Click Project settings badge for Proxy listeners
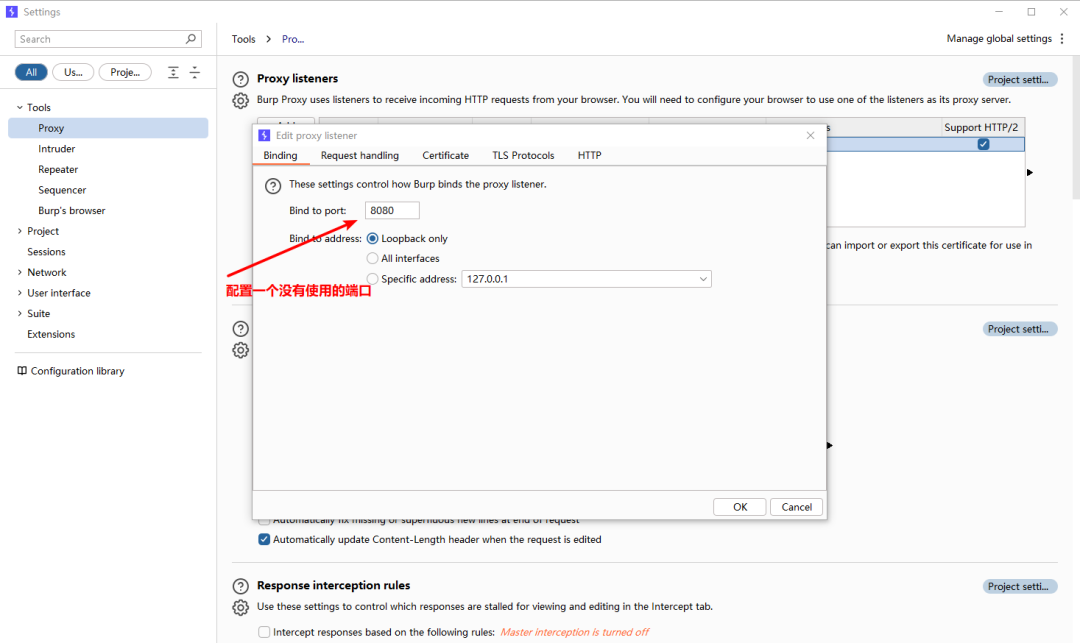The width and height of the screenshot is (1080, 643). (1019, 80)
